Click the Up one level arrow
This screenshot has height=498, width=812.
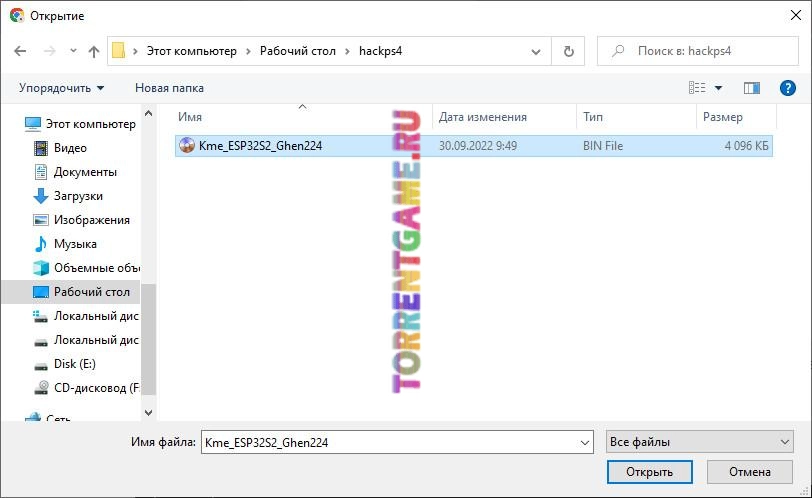[x=94, y=51]
